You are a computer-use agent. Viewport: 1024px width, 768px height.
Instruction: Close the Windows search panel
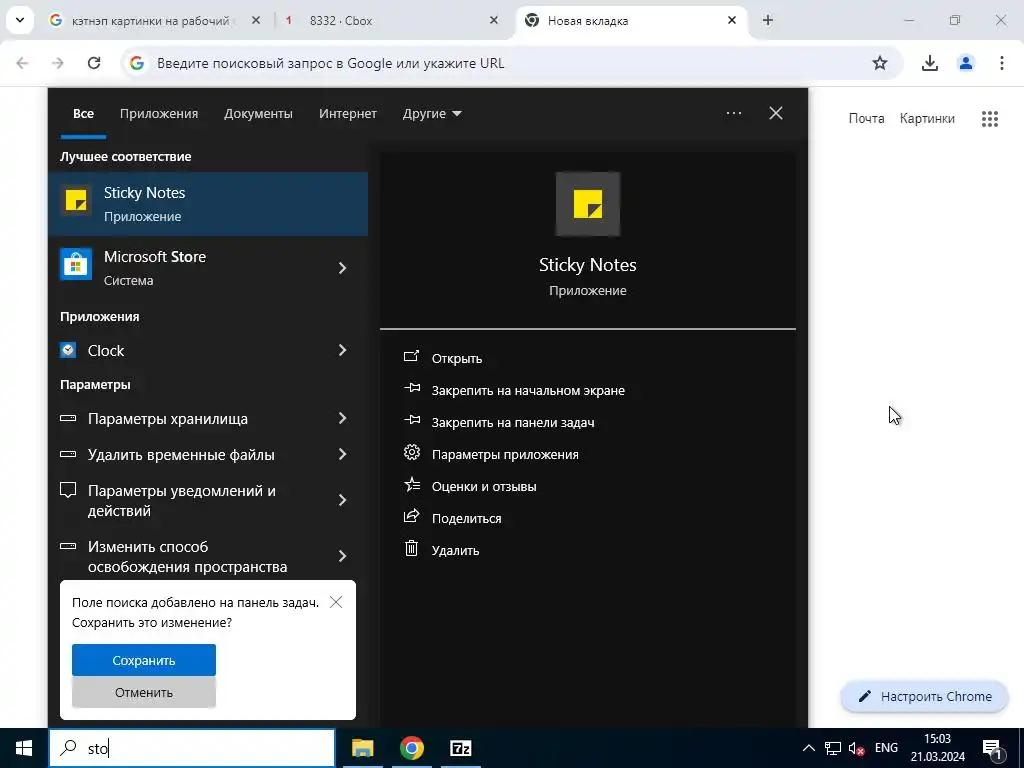(776, 113)
